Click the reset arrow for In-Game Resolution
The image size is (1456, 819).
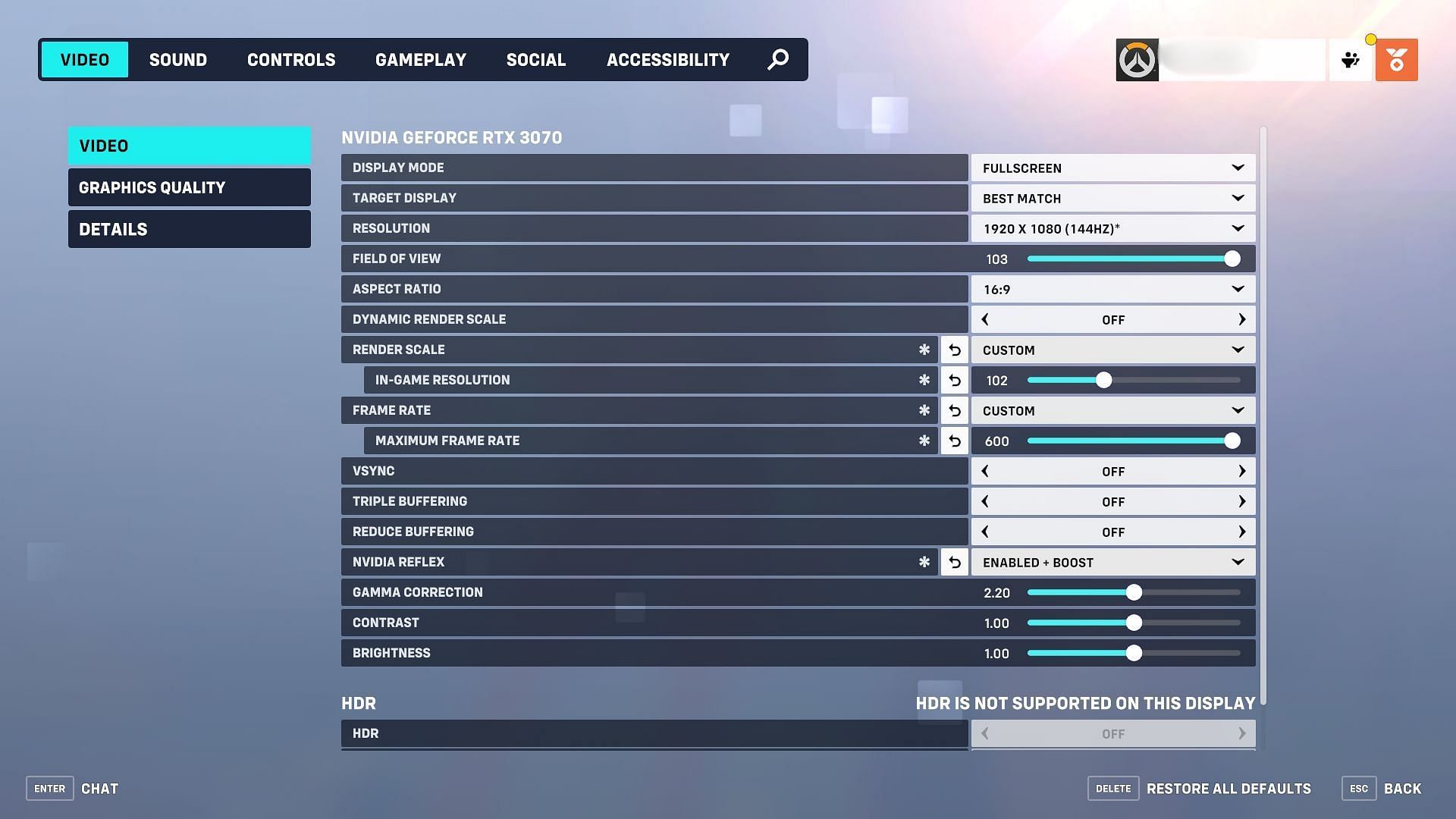(x=953, y=379)
